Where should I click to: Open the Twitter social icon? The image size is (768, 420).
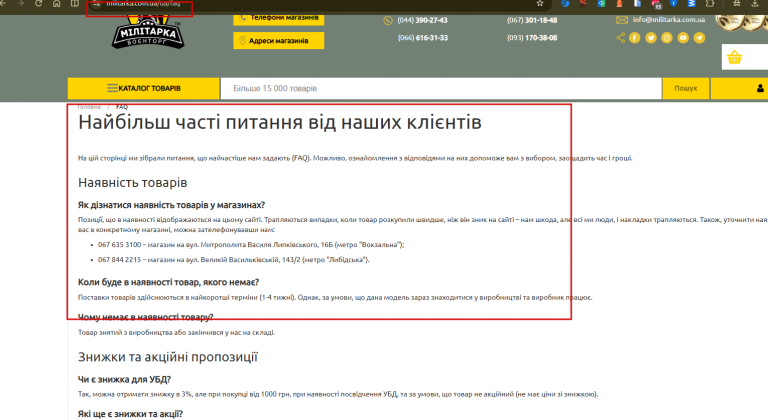point(651,38)
